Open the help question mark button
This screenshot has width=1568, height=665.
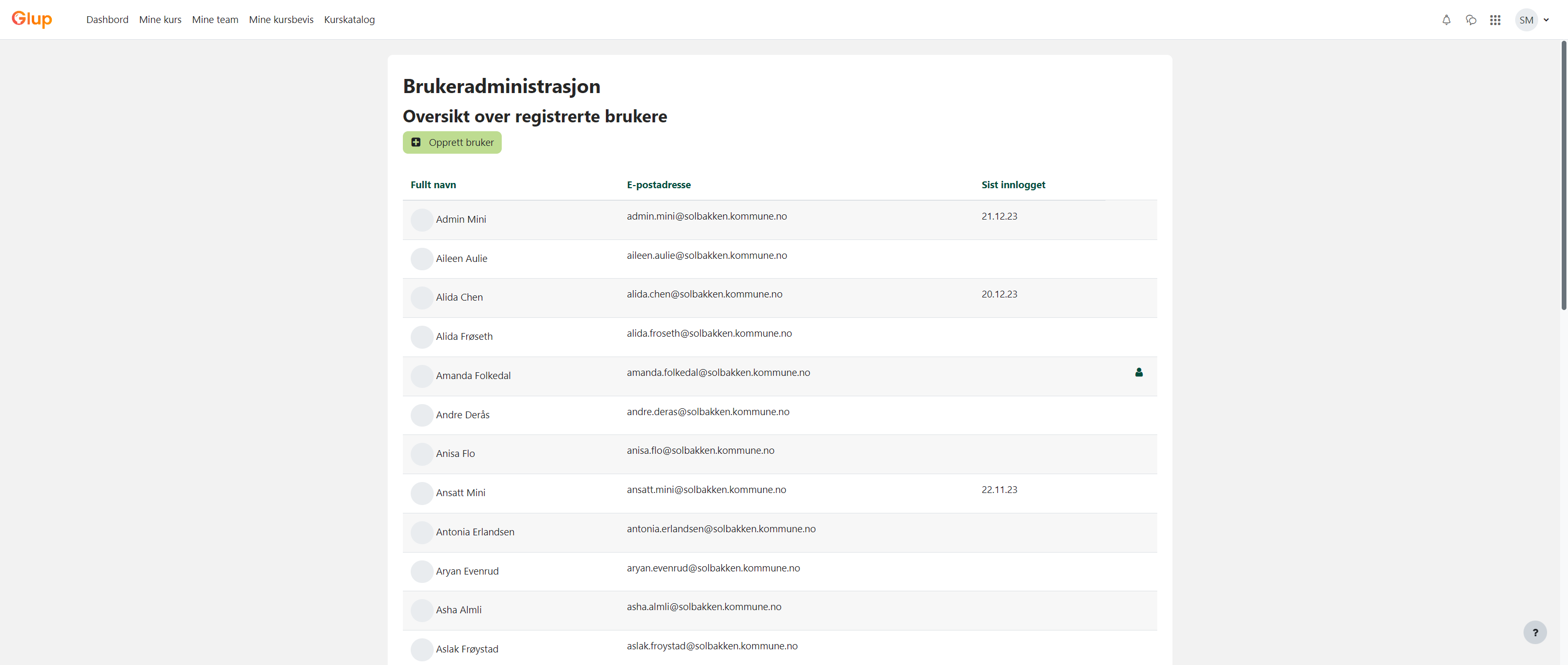[x=1535, y=632]
